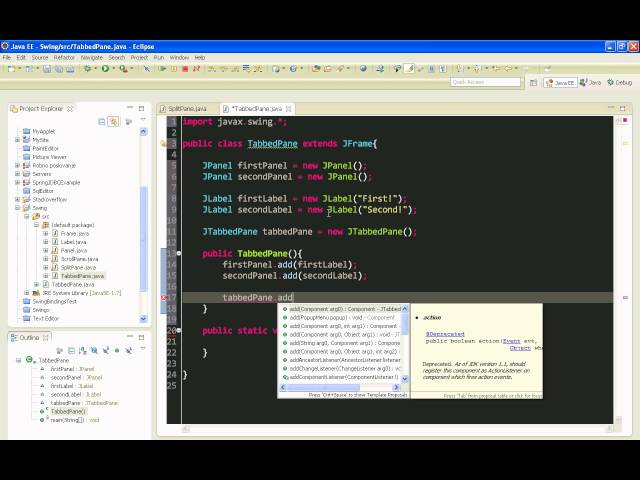640x480 pixels.
Task: Click the red Terminate stop icon
Action: (185, 69)
